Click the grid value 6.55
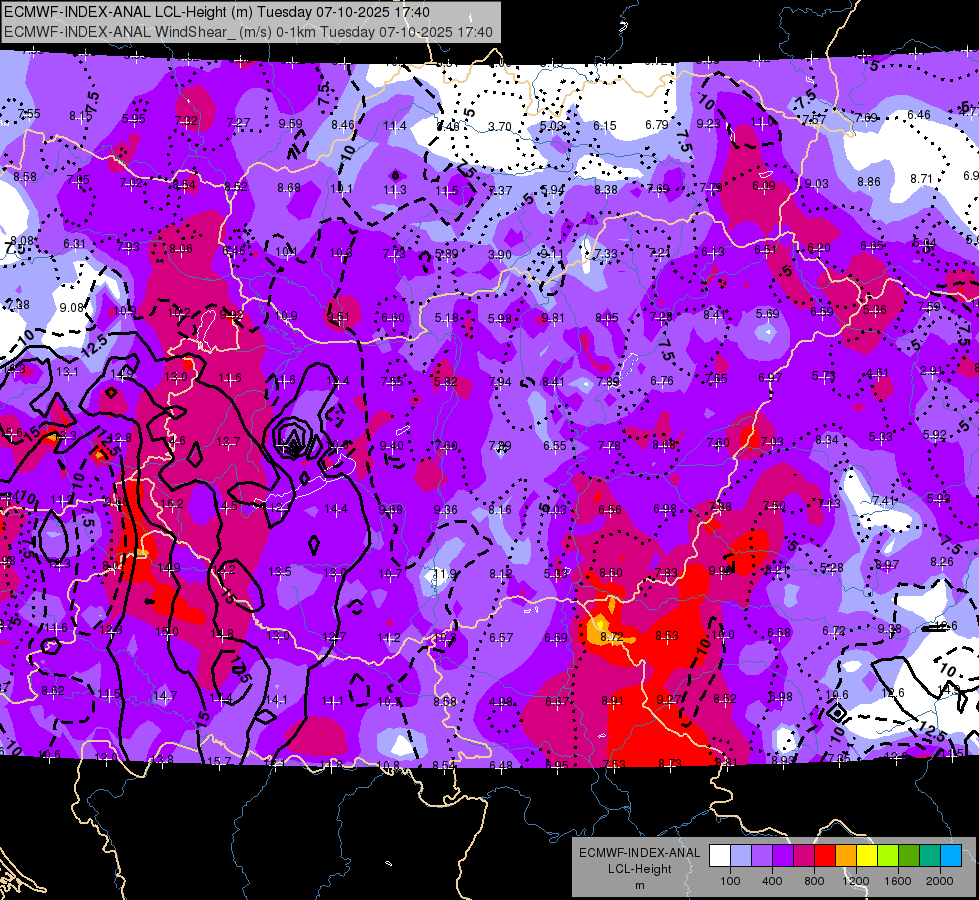The width and height of the screenshot is (979, 900). pos(554,445)
